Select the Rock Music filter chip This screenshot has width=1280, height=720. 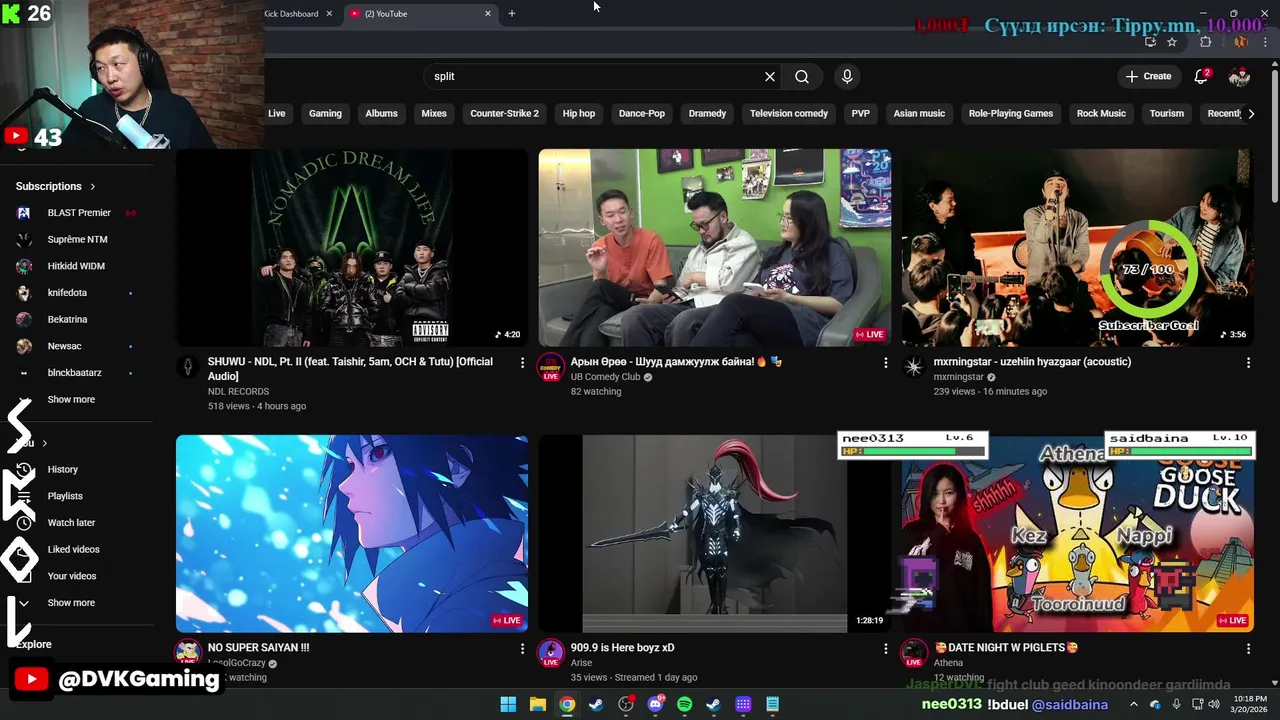click(x=1101, y=113)
